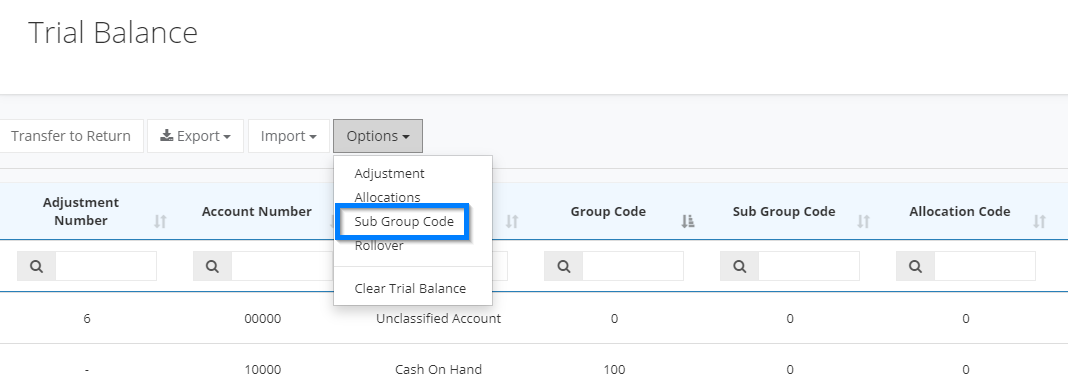Focus the Sub Group Code filter field

808,266
